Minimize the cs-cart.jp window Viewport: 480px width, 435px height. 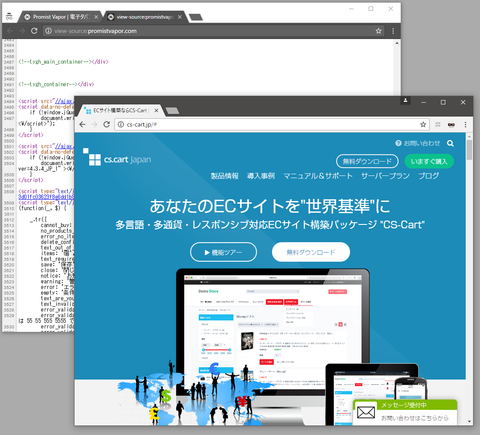[423, 102]
